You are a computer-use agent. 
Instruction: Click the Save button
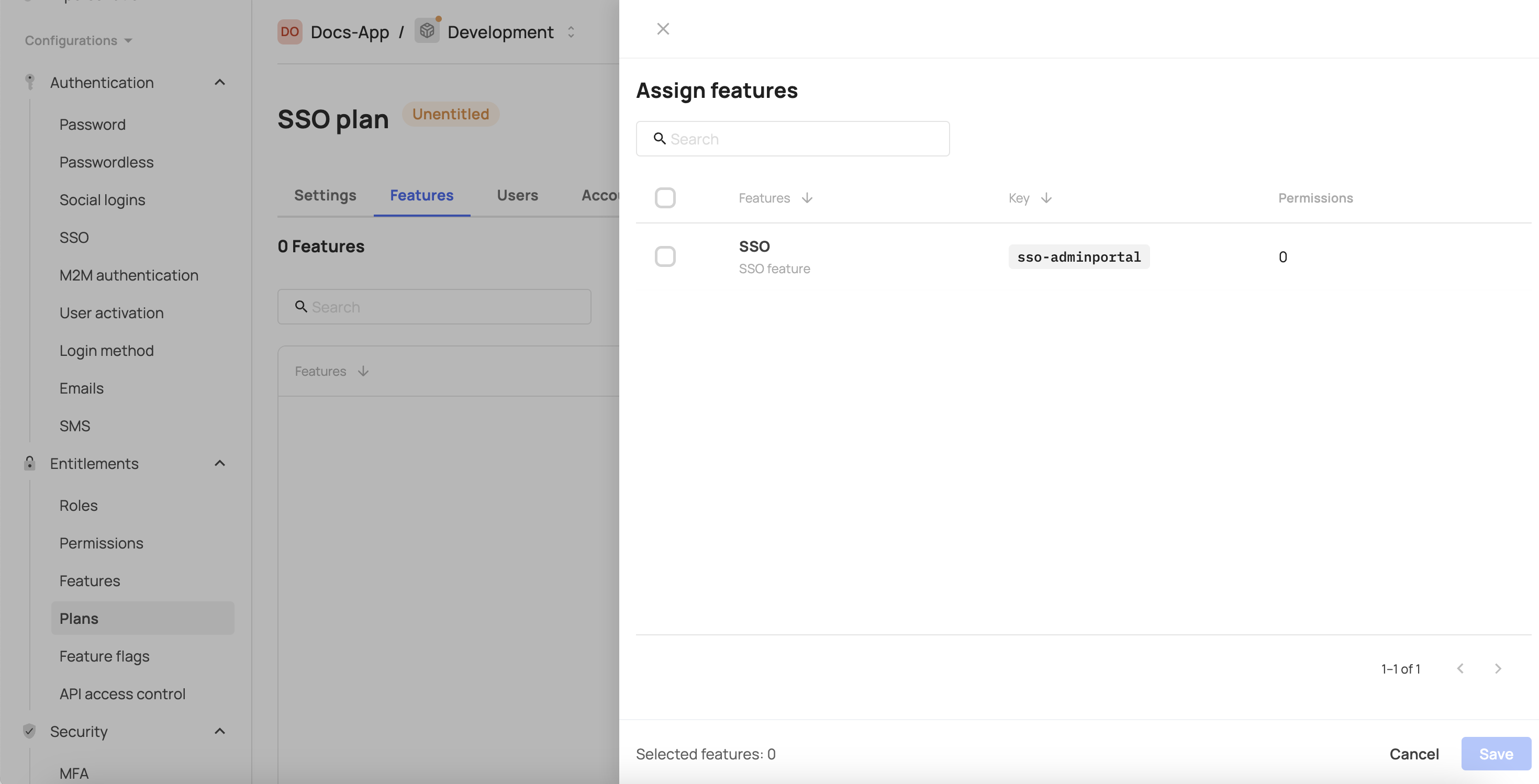1496,754
